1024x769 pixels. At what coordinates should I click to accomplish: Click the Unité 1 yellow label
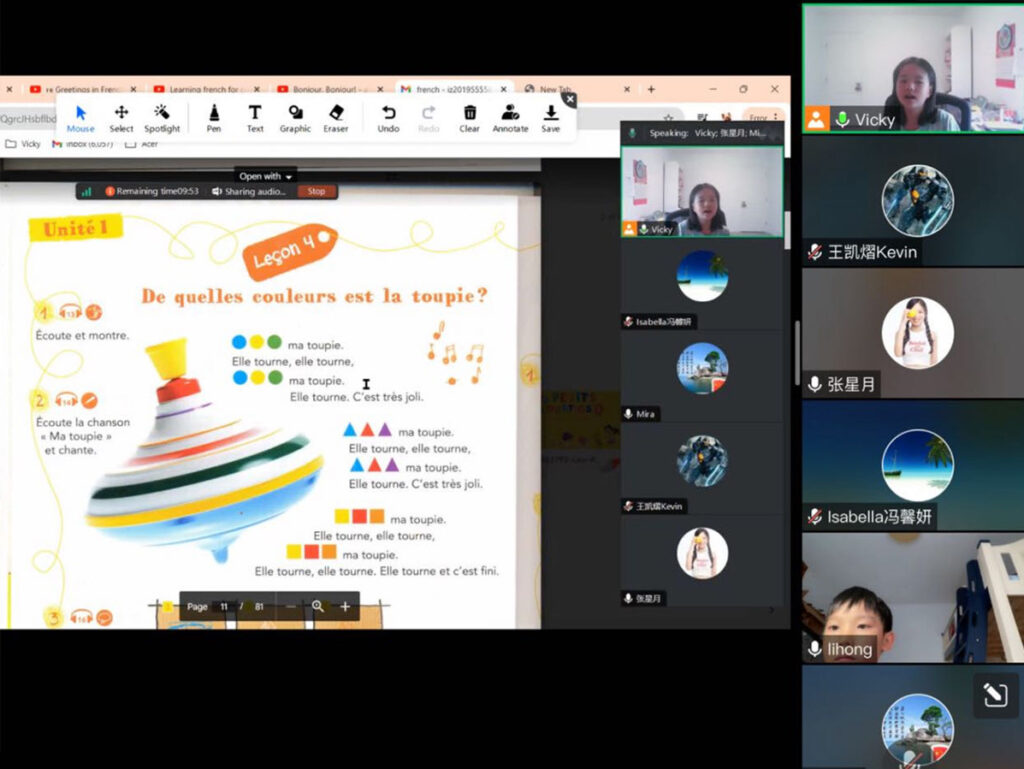point(76,228)
